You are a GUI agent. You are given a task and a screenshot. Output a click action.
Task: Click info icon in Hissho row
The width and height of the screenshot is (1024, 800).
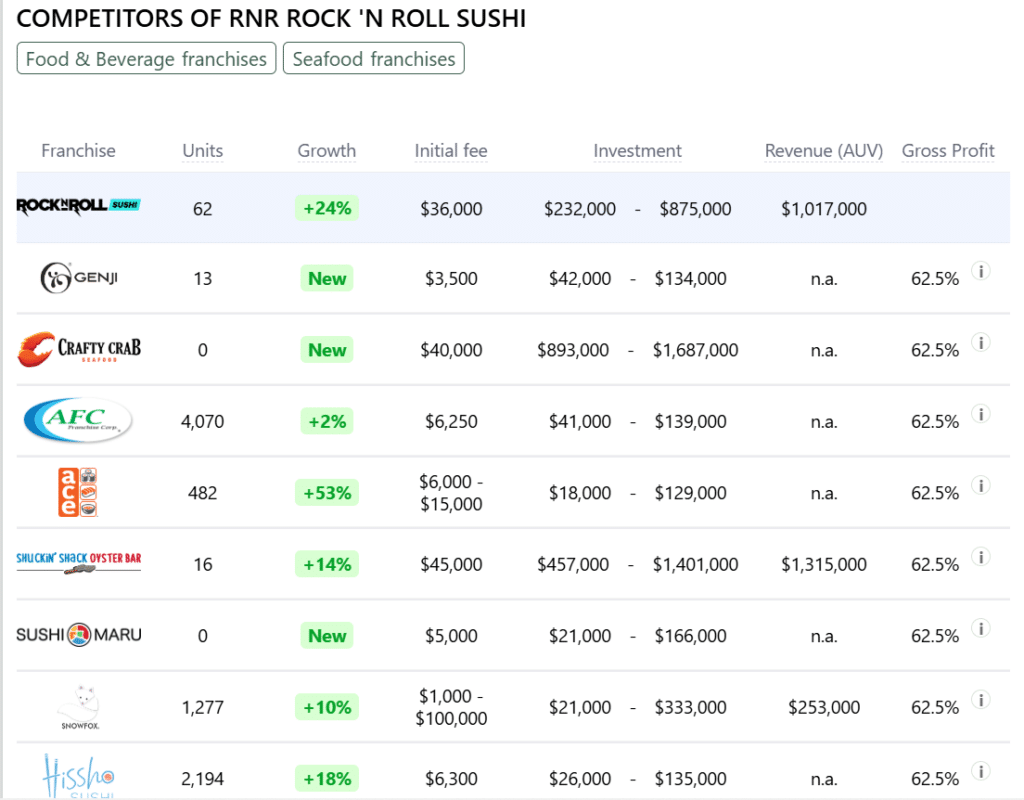point(981,771)
